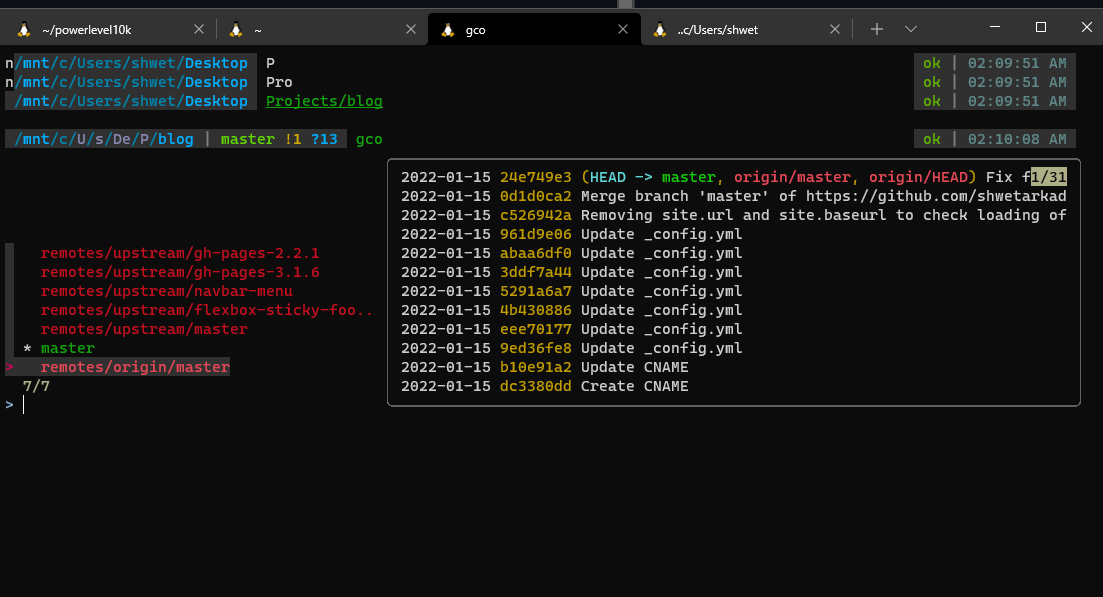Expand the new tab profile dropdown
Screen dimensions: 1103x597
coord(910,29)
